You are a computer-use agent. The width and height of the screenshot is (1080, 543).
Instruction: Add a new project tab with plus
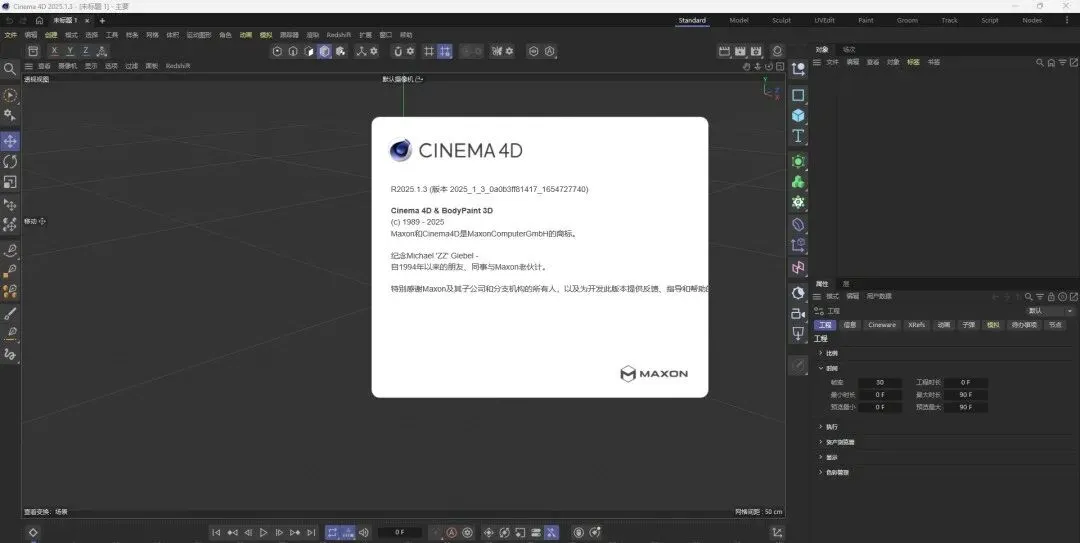102,21
